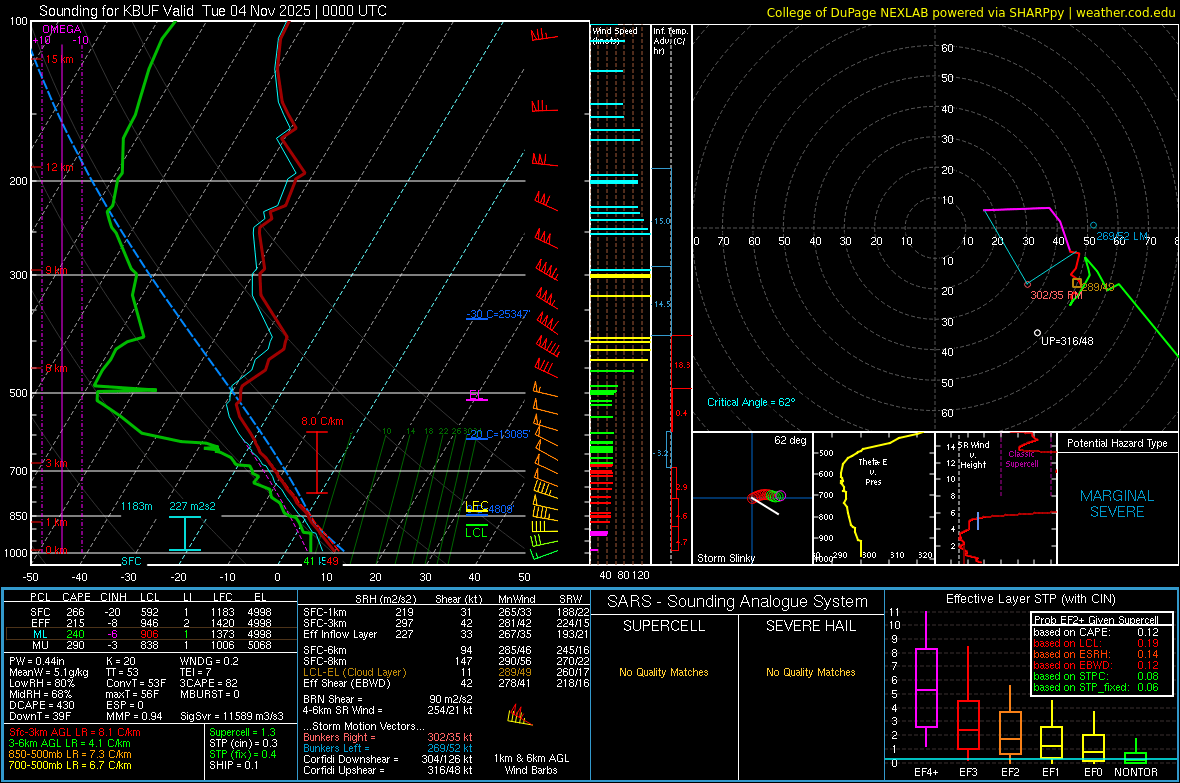The image size is (1180, 783).
Task: Click the '1km & 6km AGL Wind Barbs' caption
Action: click(x=531, y=764)
